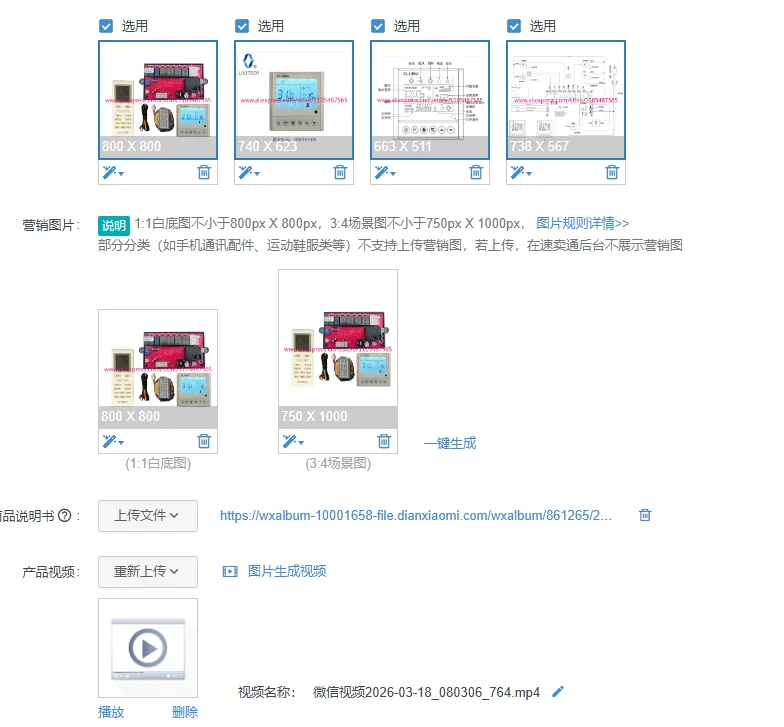784x727 pixels.
Task: Click video name 微信视频2026-03-18_080306_764.mp4
Action: 426,692
